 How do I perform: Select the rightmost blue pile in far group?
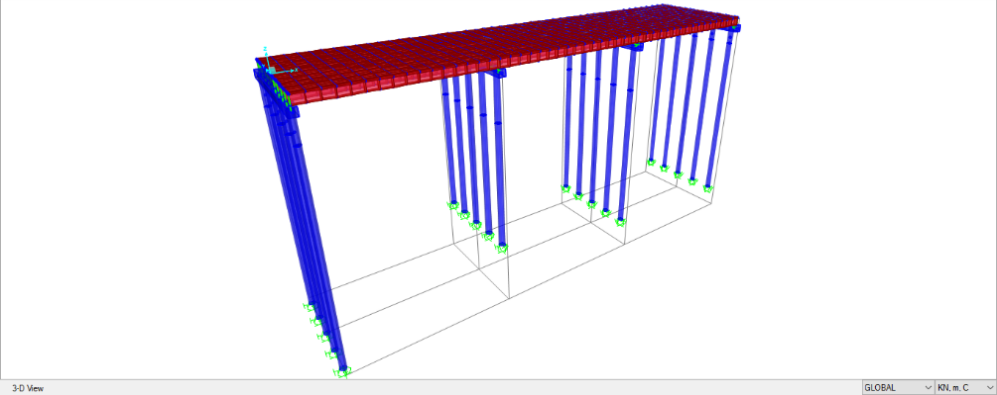coord(719,108)
